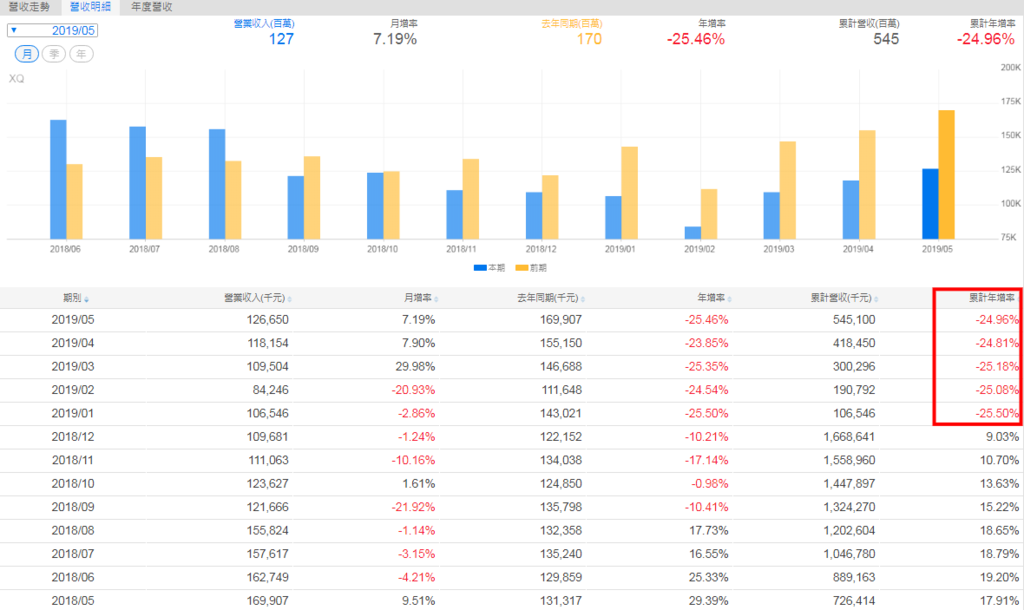Select the 月 monthly view toggle
This screenshot has width=1024, height=610.
[27, 54]
